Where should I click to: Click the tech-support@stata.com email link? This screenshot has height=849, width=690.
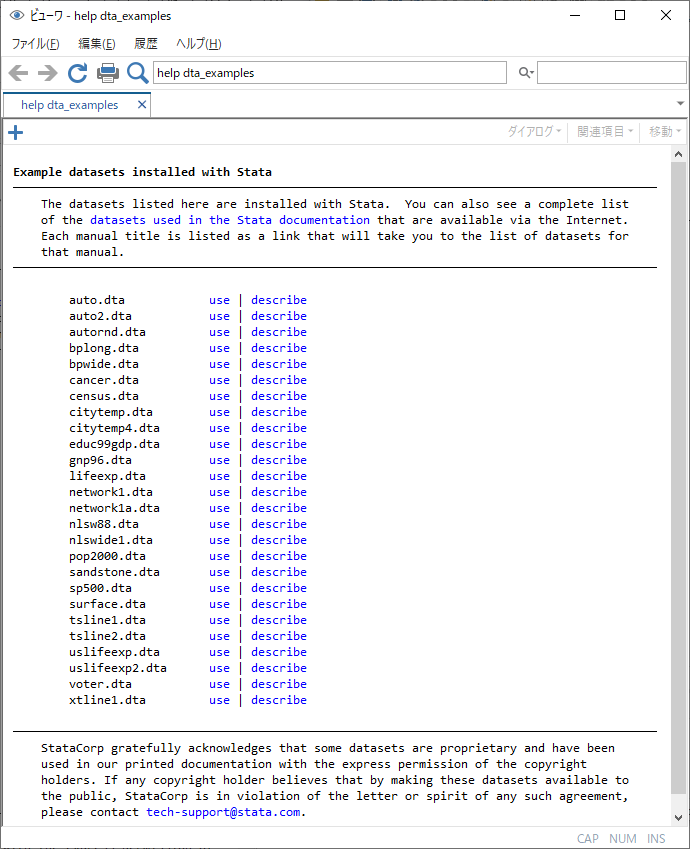point(223,812)
